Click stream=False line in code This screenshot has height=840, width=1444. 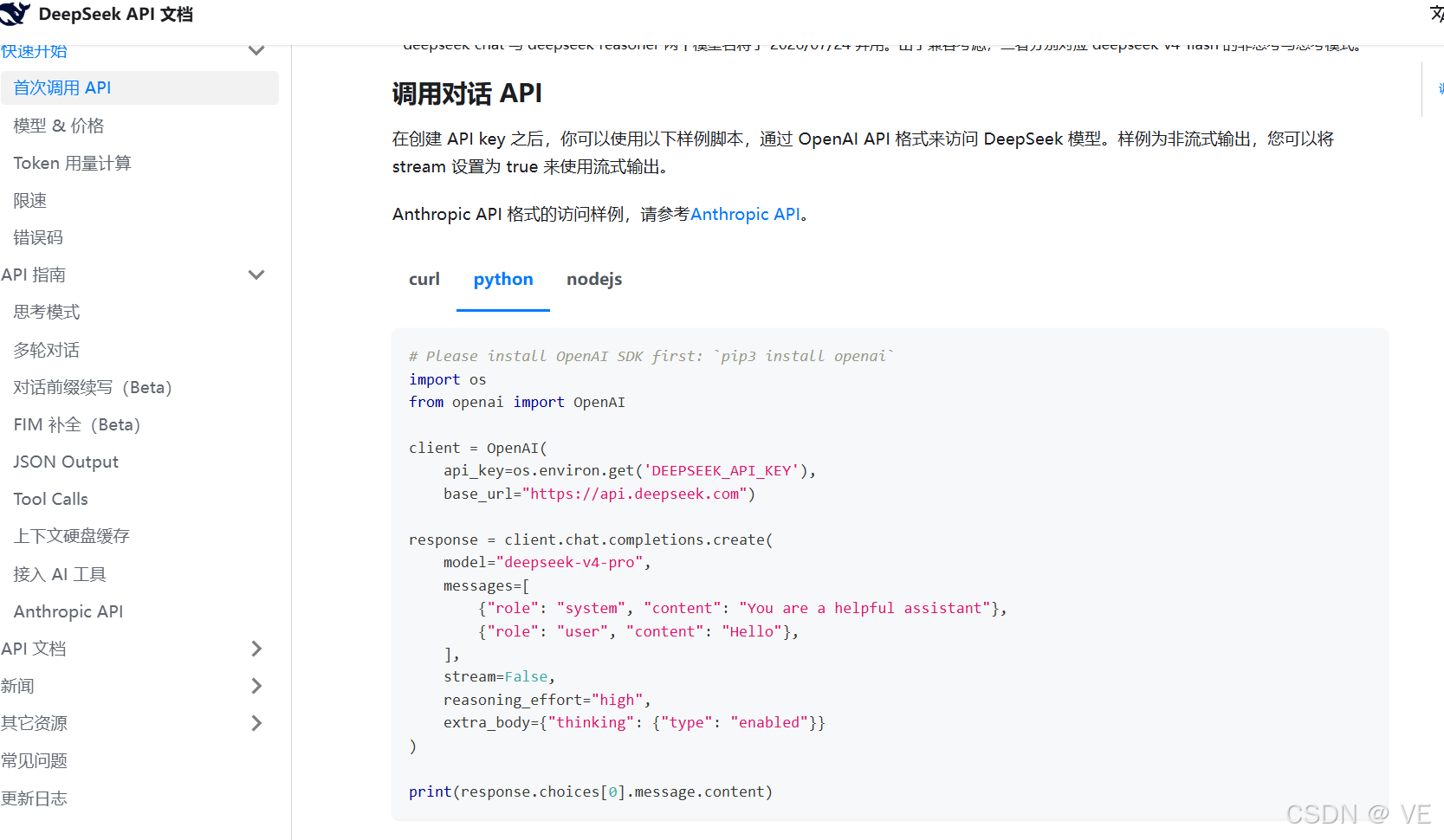click(499, 676)
